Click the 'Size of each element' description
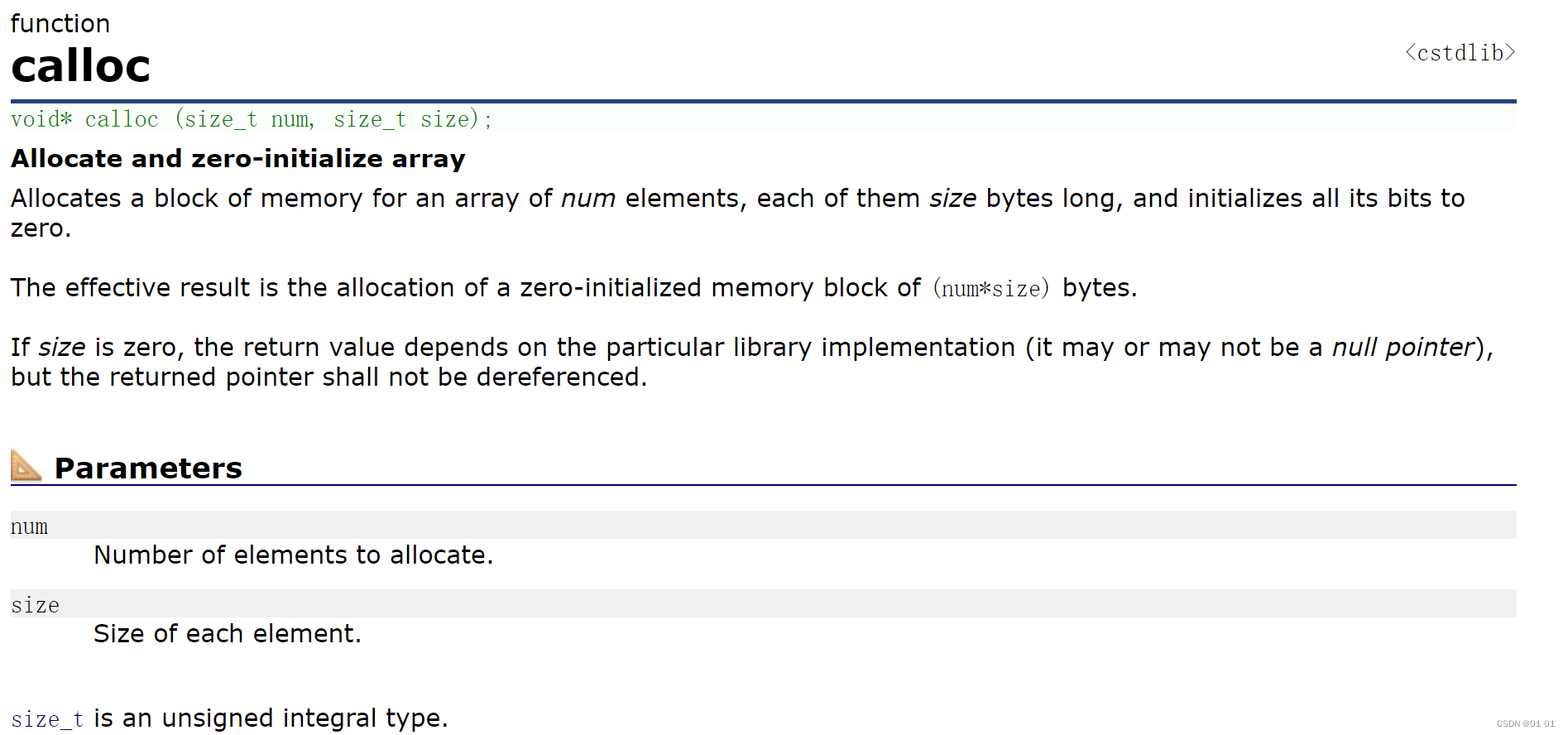 click(228, 634)
